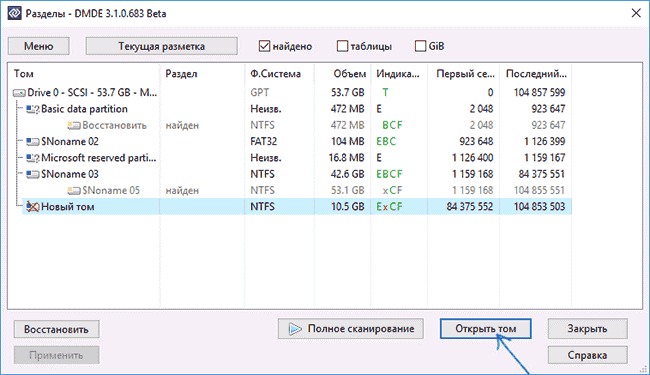Sort by the Том column header

point(24,74)
